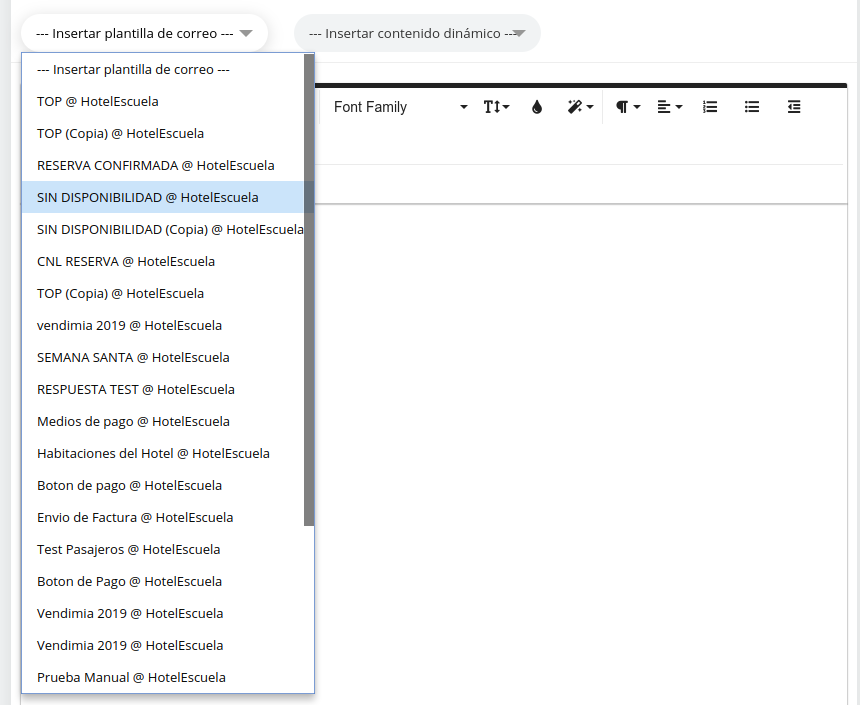Choose Medios de pago @ HotelEscuela
The width and height of the screenshot is (860, 705).
pos(133,421)
